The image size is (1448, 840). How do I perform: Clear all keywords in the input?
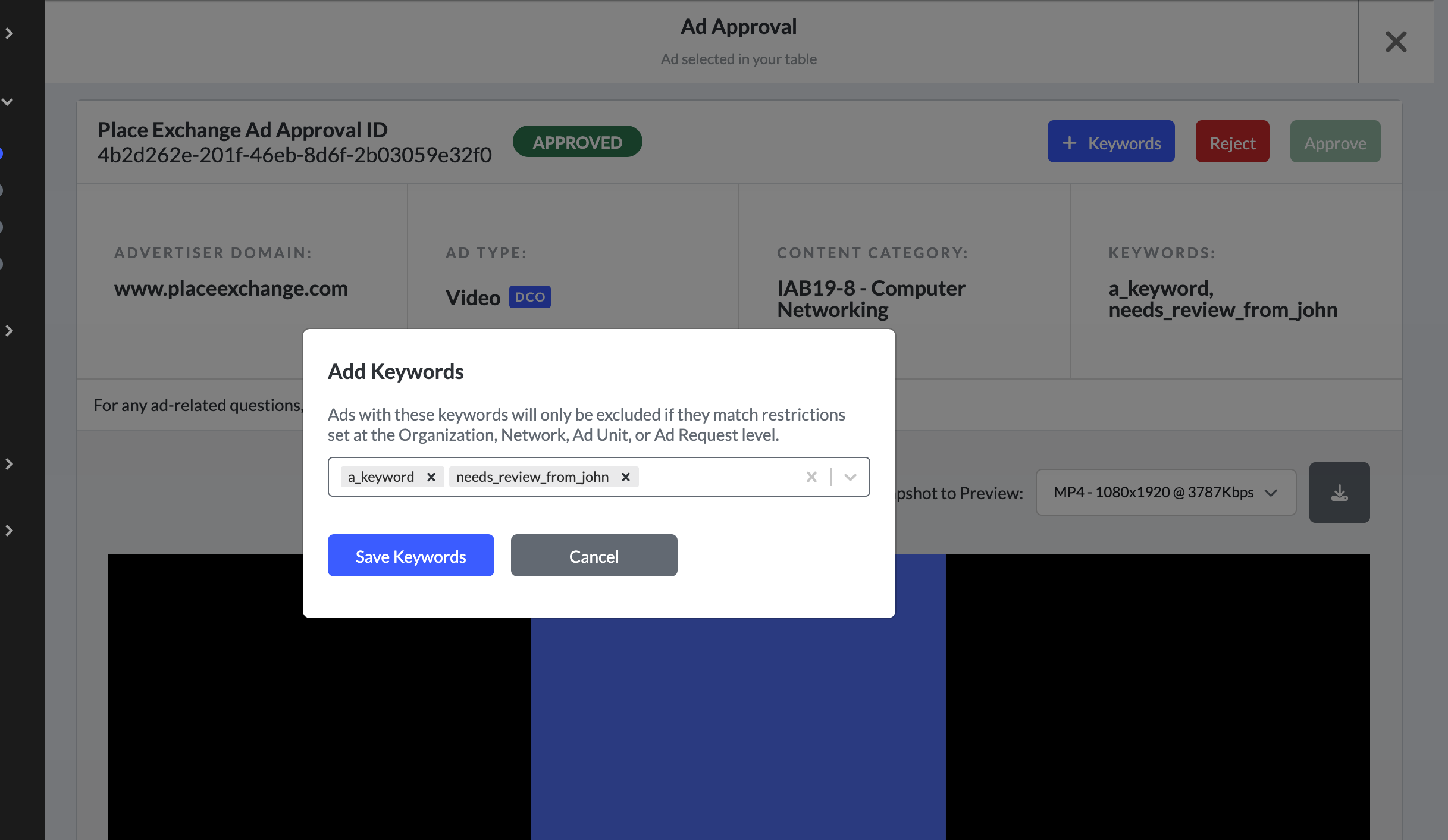pos(811,477)
